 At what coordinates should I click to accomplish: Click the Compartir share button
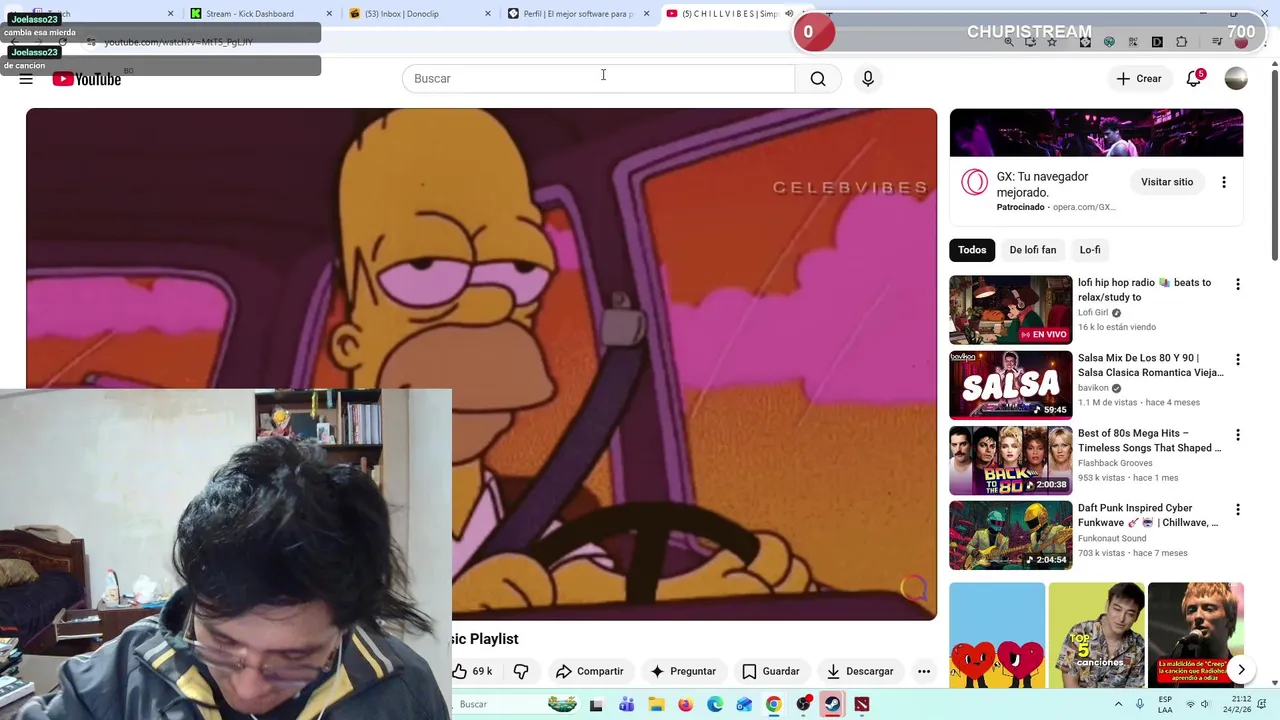(x=590, y=671)
